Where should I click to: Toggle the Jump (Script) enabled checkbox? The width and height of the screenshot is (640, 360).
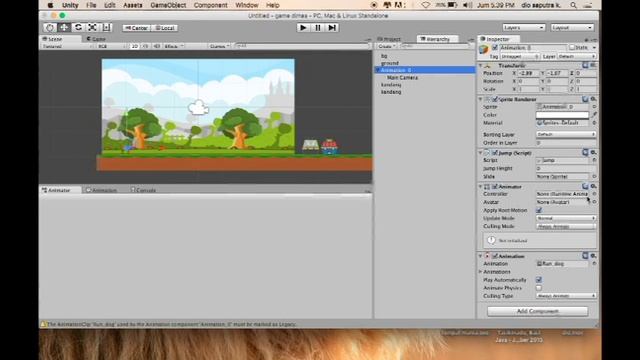pyautogui.click(x=495, y=153)
